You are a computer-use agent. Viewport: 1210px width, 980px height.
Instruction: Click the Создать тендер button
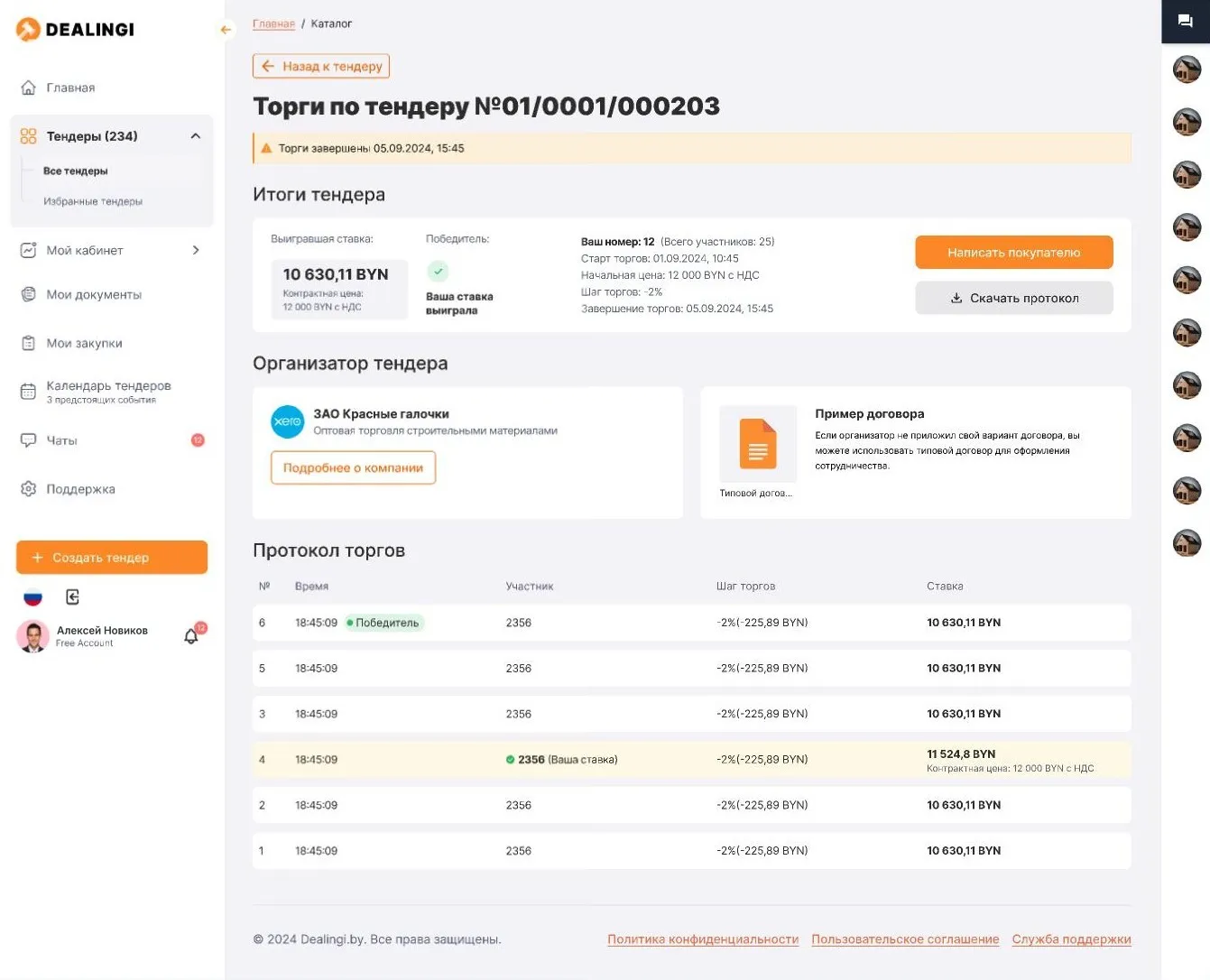point(112,558)
